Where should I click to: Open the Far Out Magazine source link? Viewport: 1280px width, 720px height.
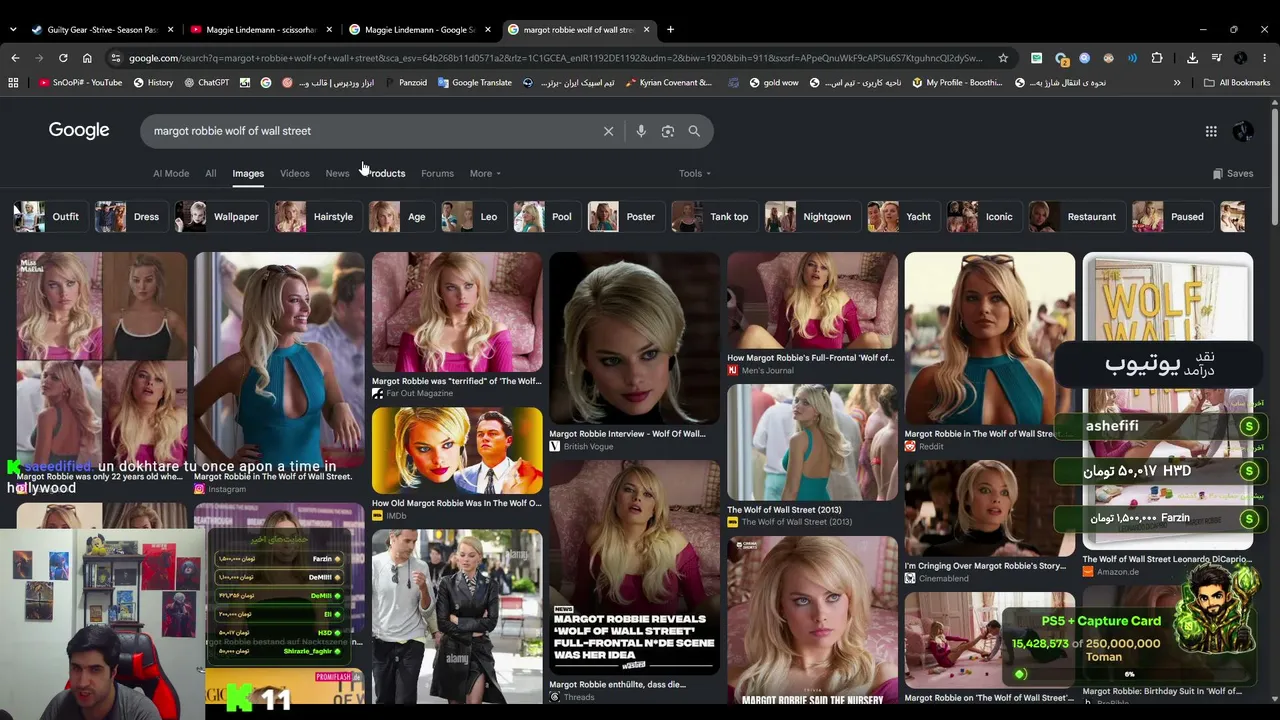[x=419, y=394]
